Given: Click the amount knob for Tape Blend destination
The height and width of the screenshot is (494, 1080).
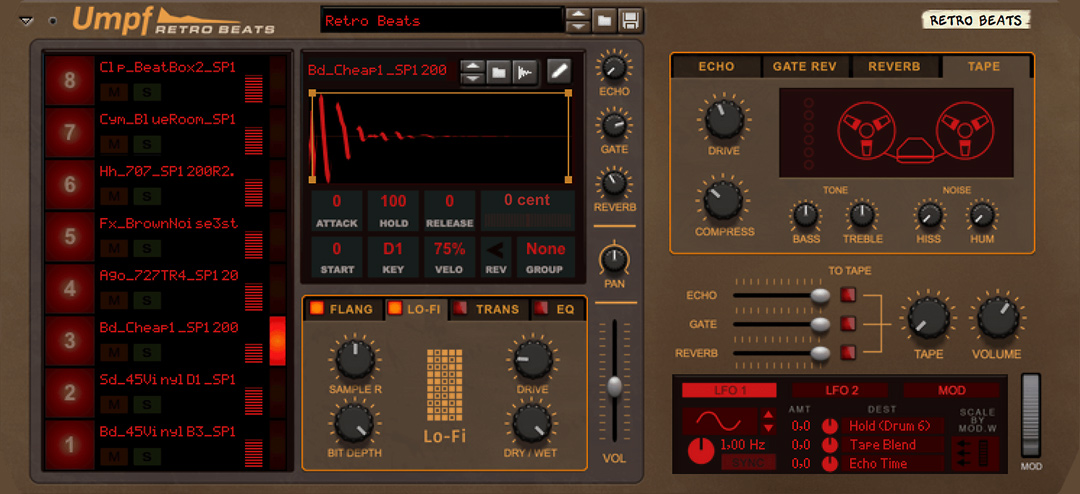Looking at the screenshot, I should (831, 445).
